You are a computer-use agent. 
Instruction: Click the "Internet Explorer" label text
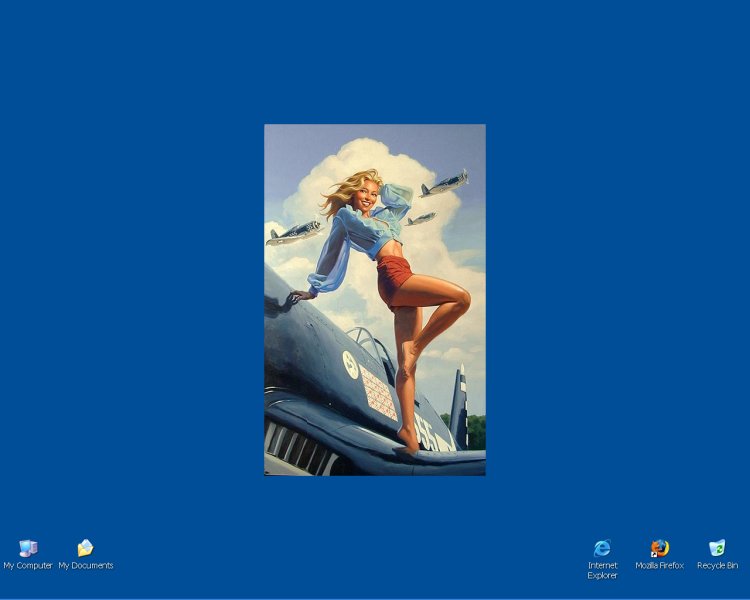(x=602, y=571)
